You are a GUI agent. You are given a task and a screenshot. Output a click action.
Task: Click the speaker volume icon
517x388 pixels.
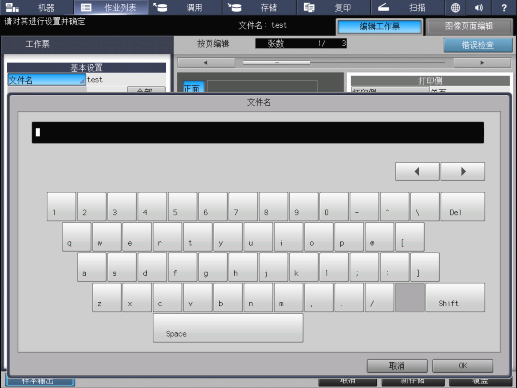[x=479, y=7]
